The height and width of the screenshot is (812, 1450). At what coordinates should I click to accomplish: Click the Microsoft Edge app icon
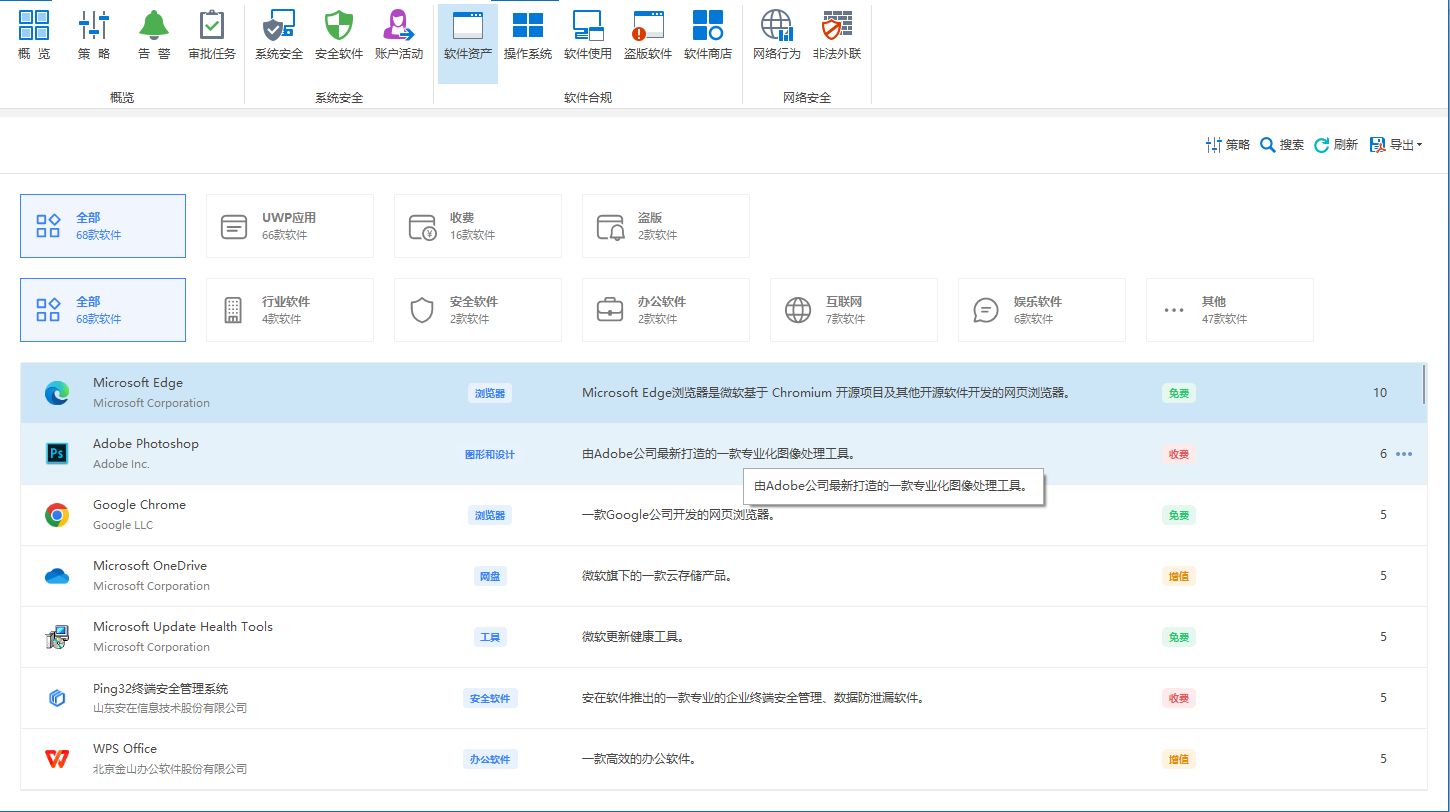click(x=57, y=393)
